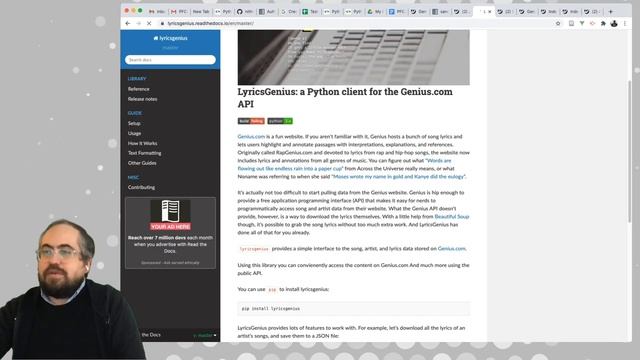
Task: Click the red close window button
Action: 127,11
